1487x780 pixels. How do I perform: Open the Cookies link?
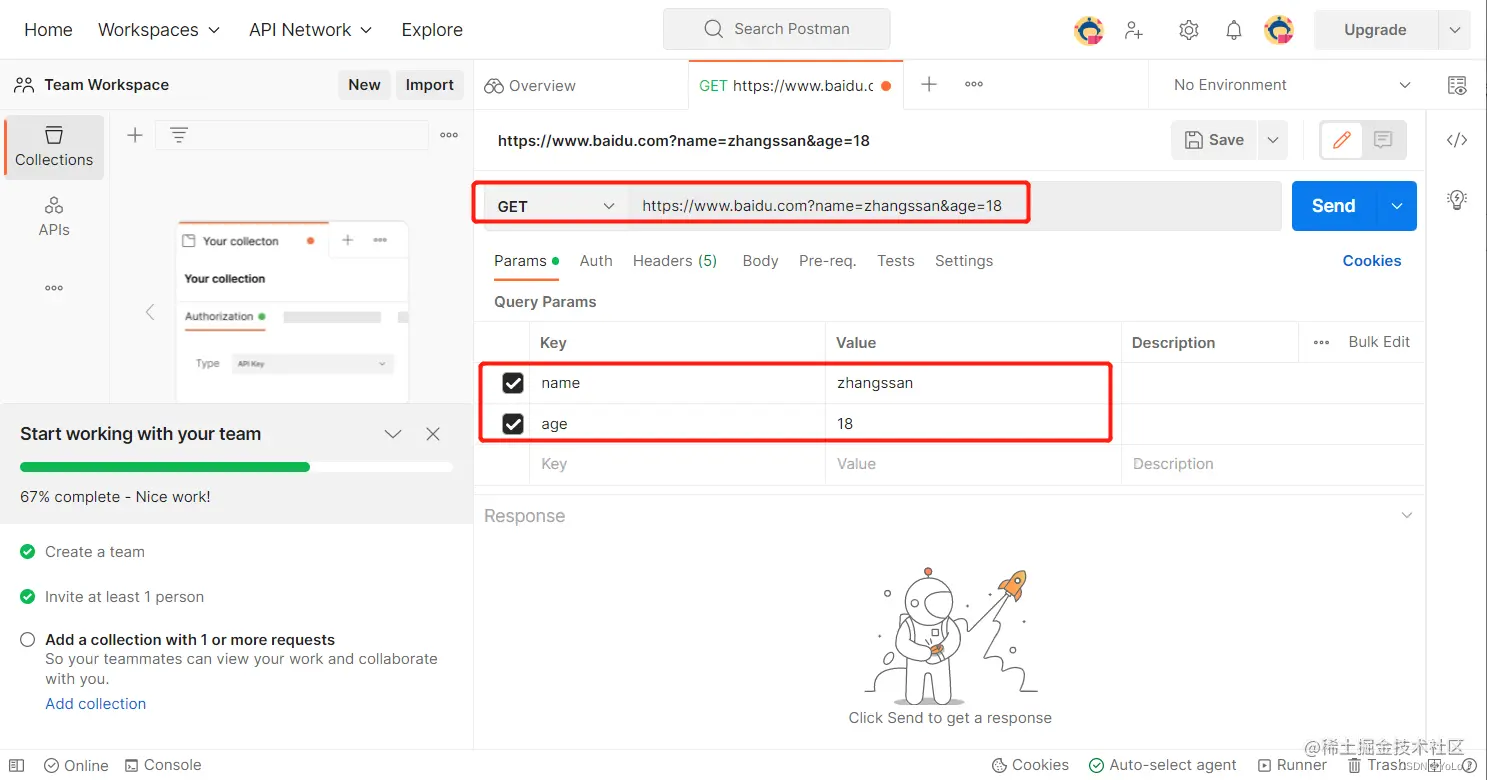click(x=1372, y=261)
